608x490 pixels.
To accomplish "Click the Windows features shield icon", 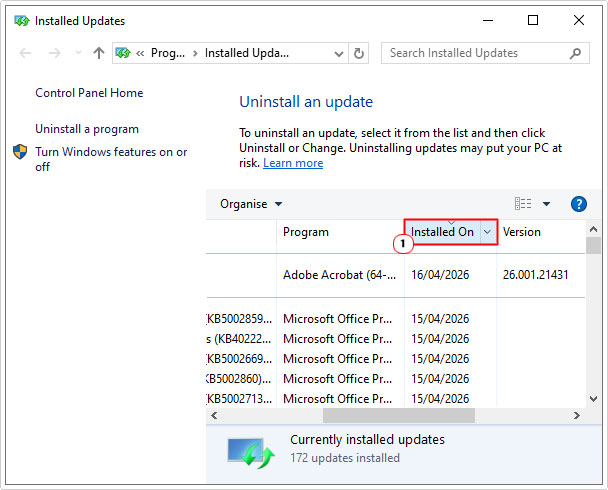I will [20, 152].
